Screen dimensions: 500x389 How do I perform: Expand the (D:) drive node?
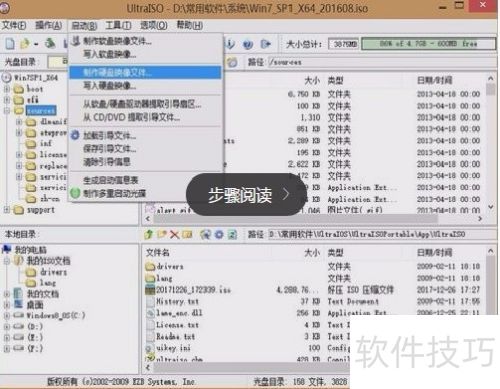tap(7, 326)
